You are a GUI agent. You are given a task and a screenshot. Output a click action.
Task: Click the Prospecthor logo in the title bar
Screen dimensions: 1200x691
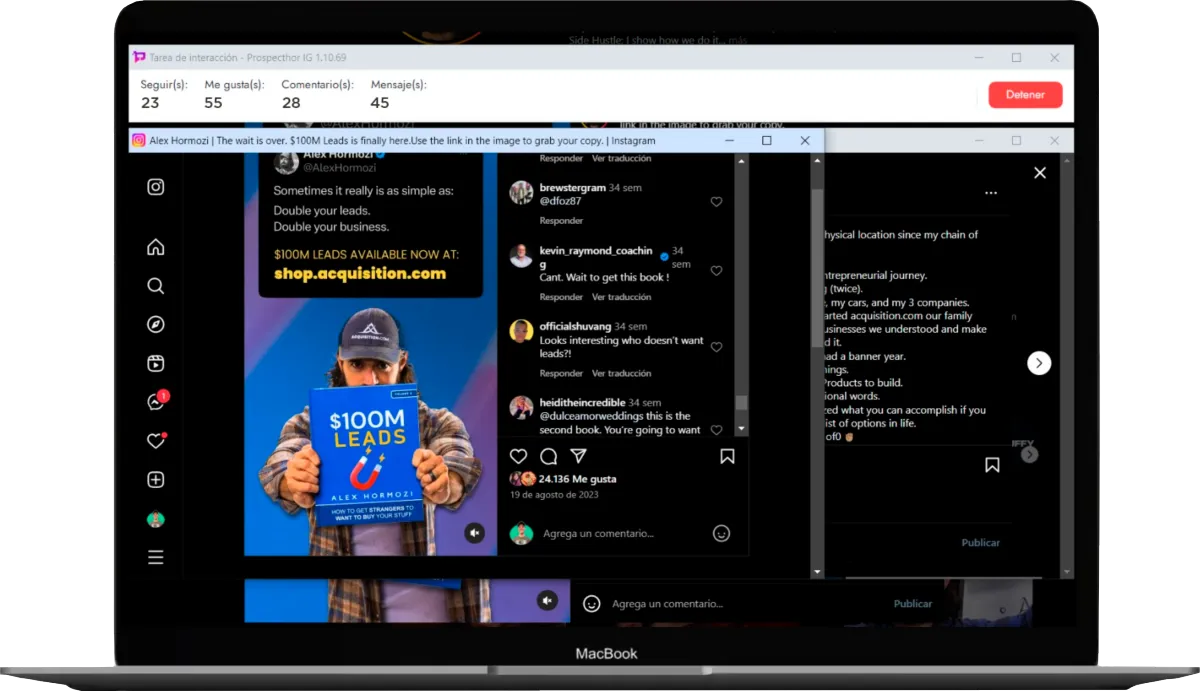click(x=139, y=57)
